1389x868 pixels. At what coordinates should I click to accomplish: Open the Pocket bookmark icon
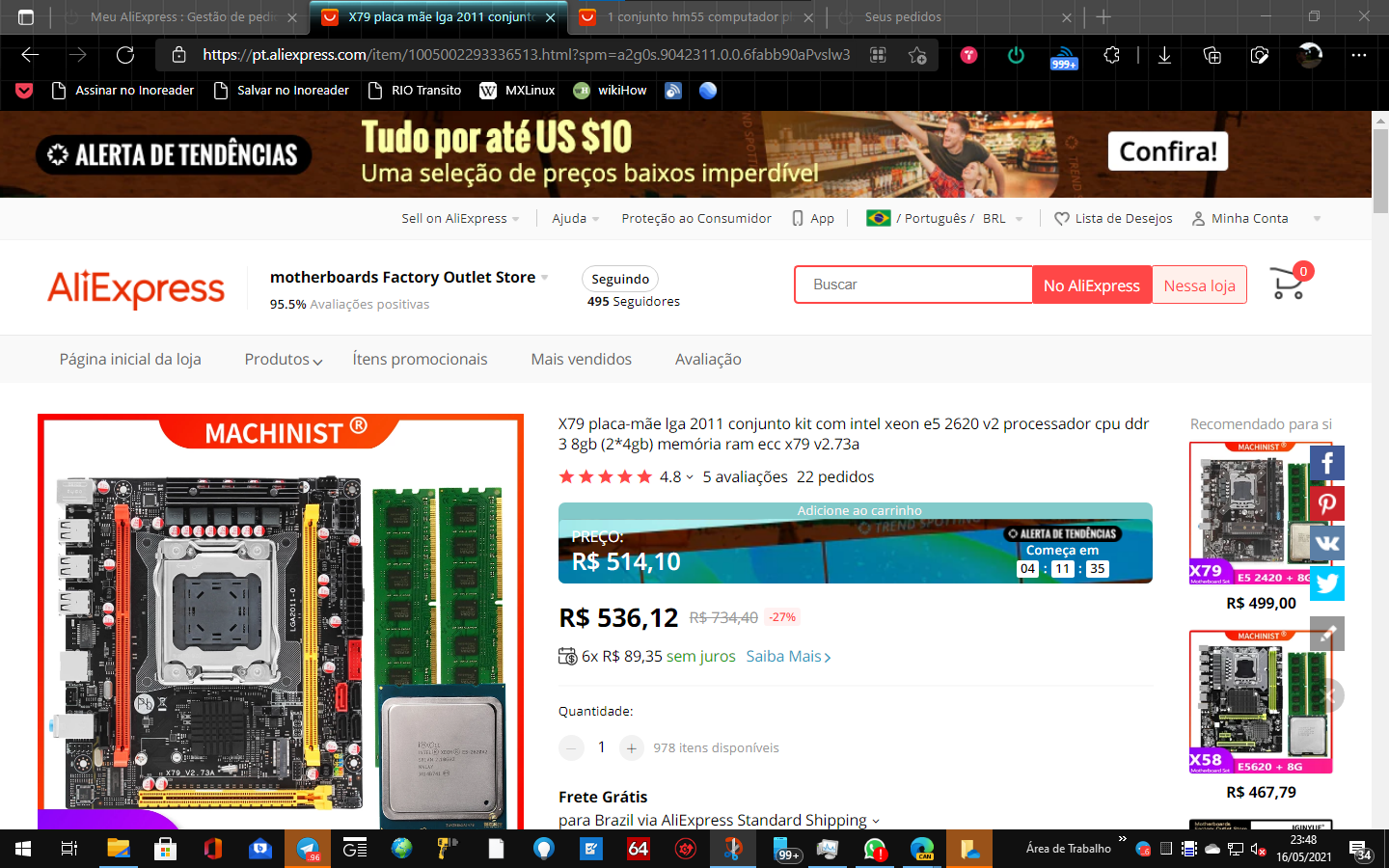pos(25,91)
